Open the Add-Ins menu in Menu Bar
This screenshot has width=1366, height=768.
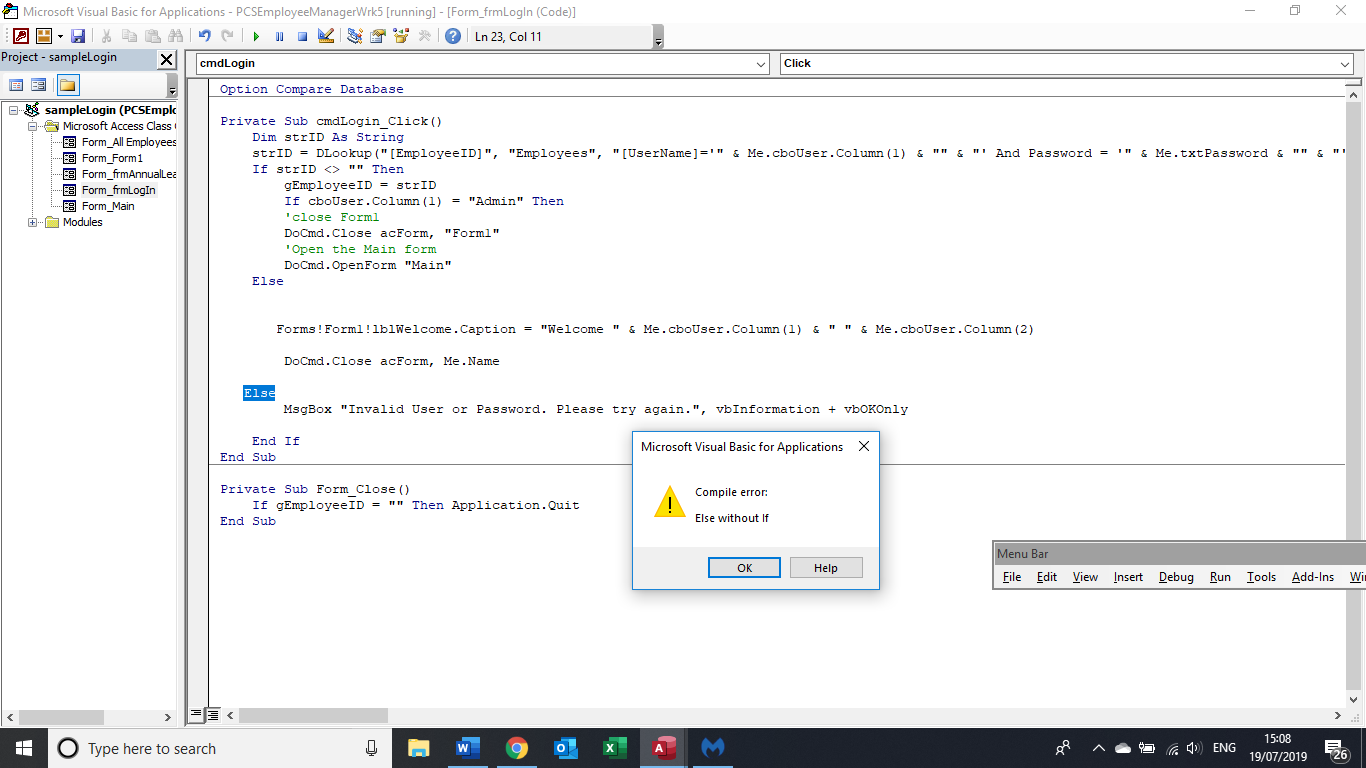click(x=1313, y=577)
